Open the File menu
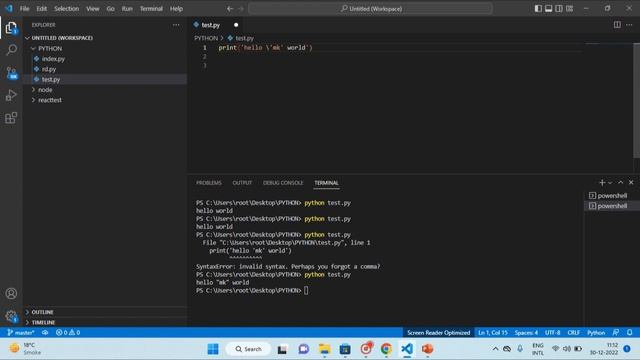The height and width of the screenshot is (360, 640). coord(24,9)
